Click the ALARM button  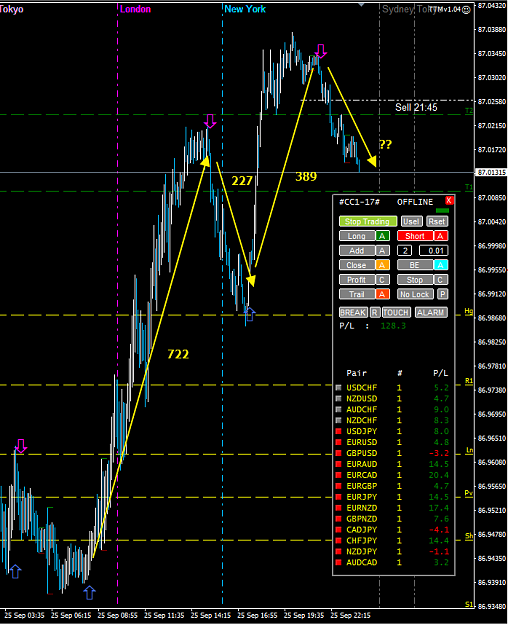click(431, 312)
